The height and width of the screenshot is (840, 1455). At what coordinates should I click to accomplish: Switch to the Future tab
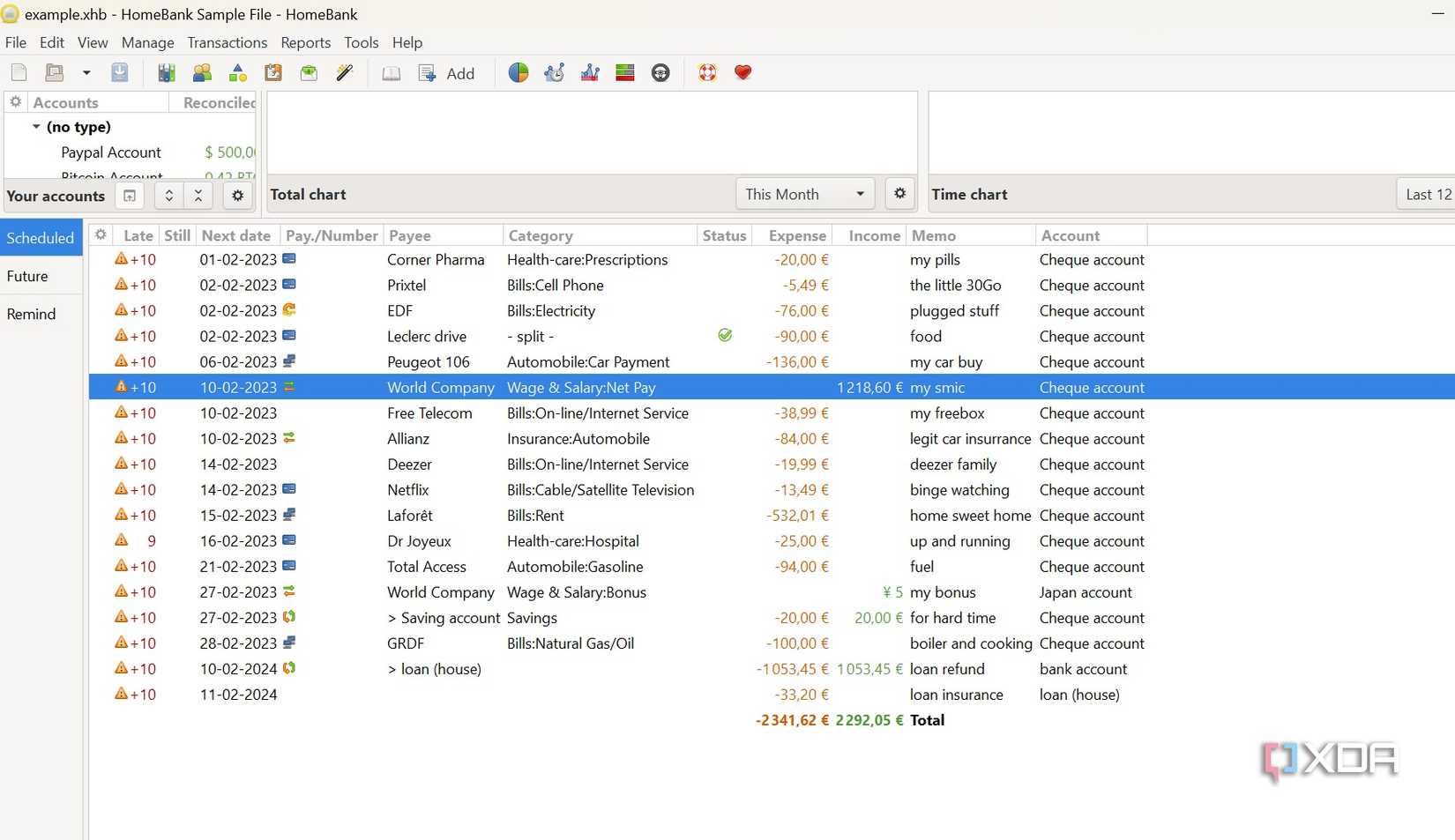click(27, 277)
